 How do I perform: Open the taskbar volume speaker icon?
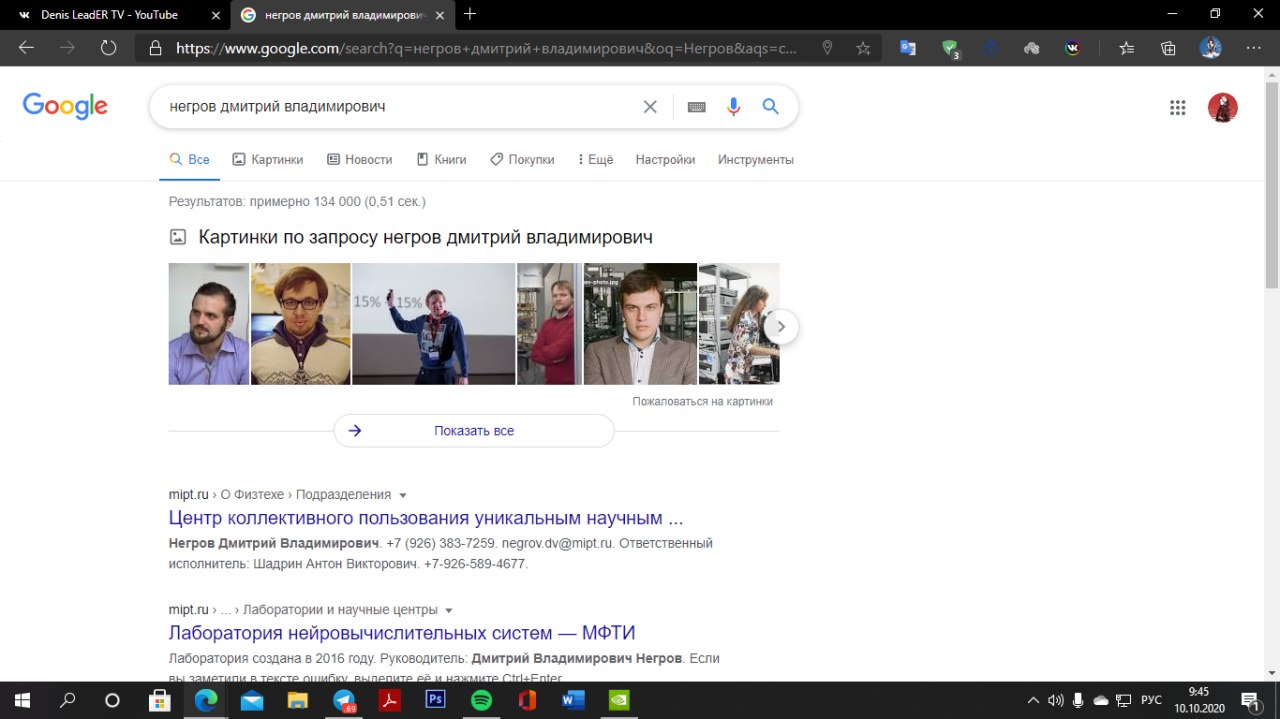click(1056, 700)
